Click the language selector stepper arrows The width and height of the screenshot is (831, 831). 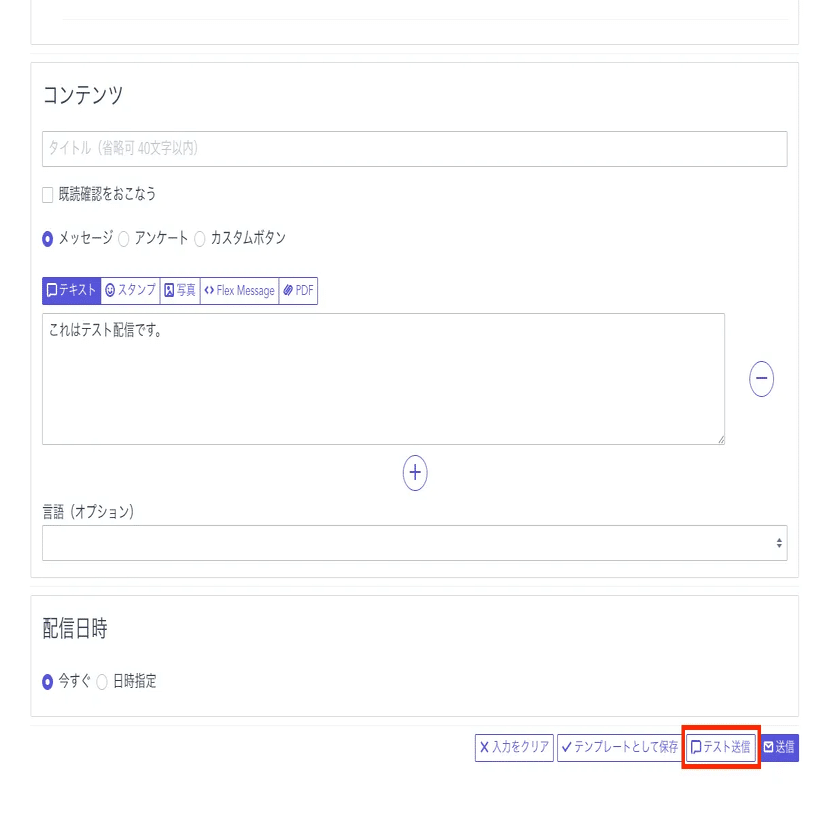coord(779,543)
